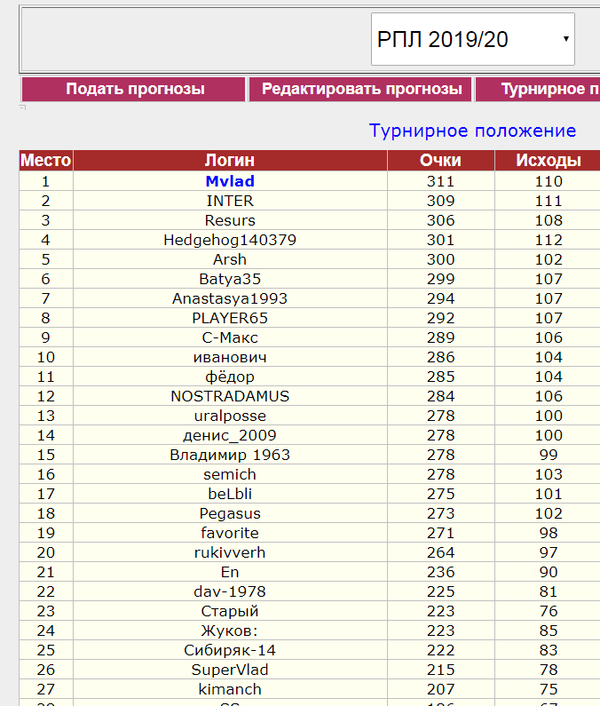This screenshot has width=600, height=706.
Task: Click the Место column header
Action: [x=46, y=160]
